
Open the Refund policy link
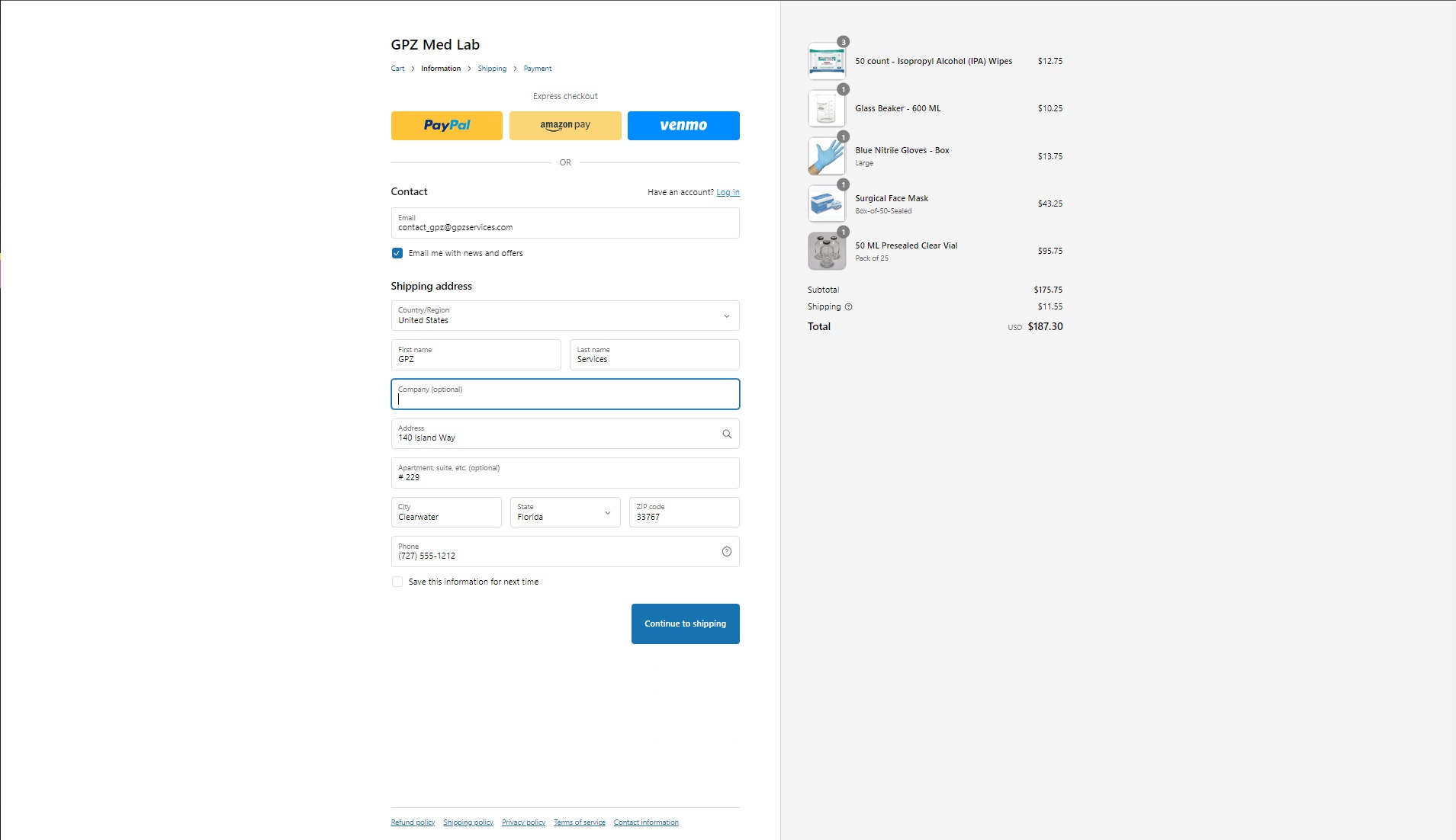tap(413, 822)
